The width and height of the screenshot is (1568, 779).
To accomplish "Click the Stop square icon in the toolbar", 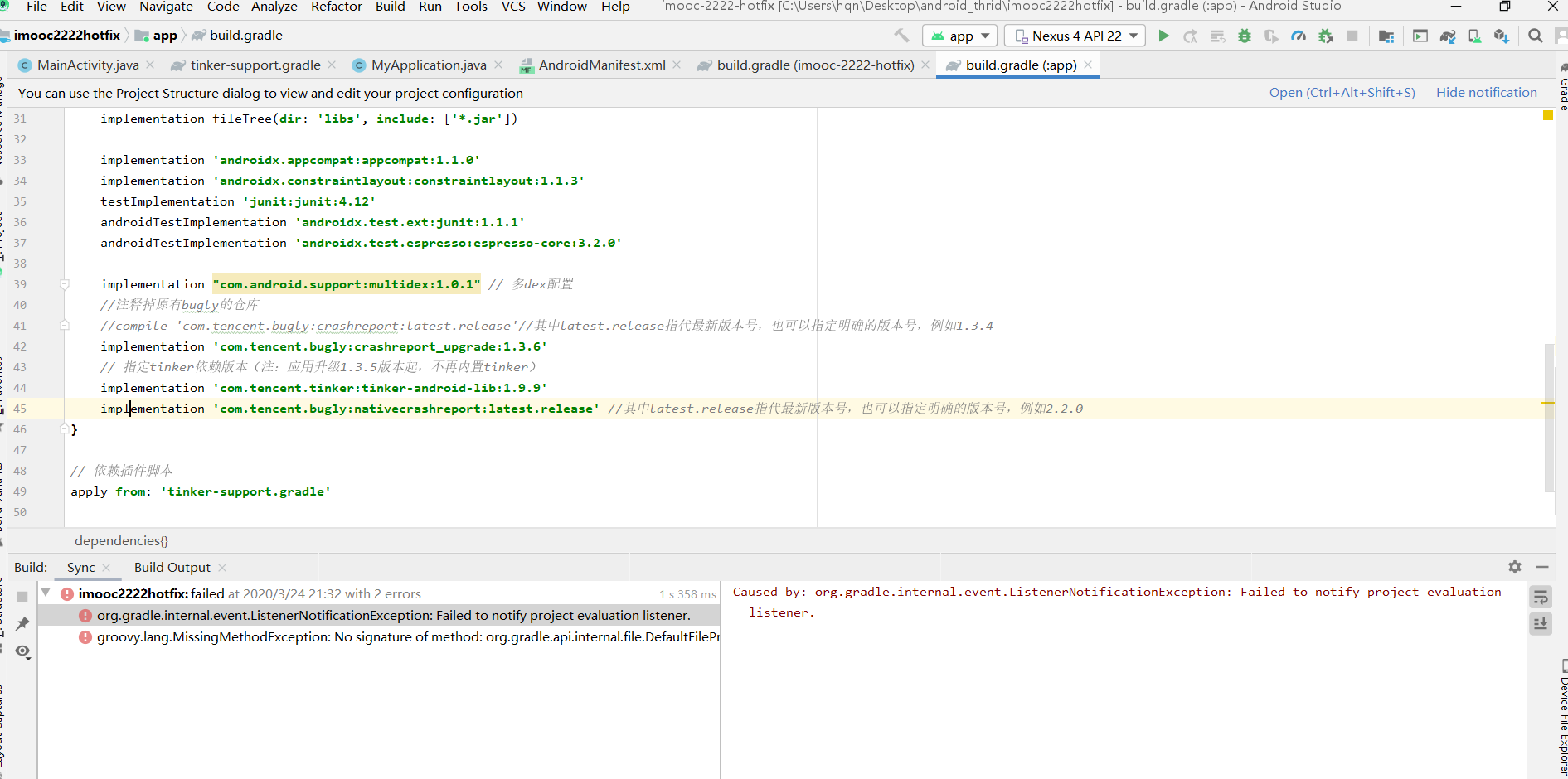I will tap(1352, 36).
